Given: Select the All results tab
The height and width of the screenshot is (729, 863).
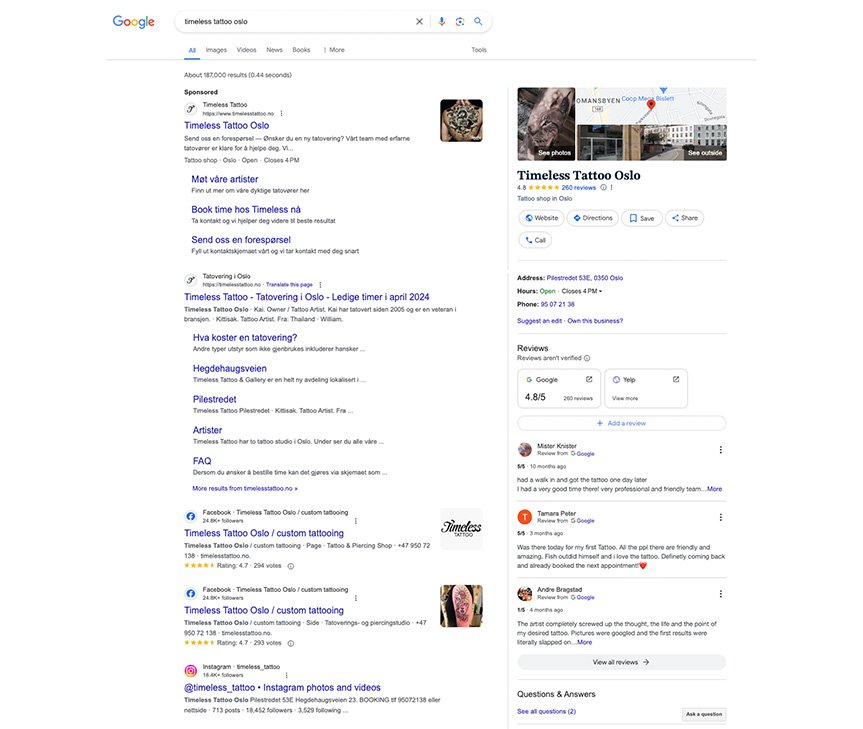Looking at the screenshot, I should click(192, 50).
